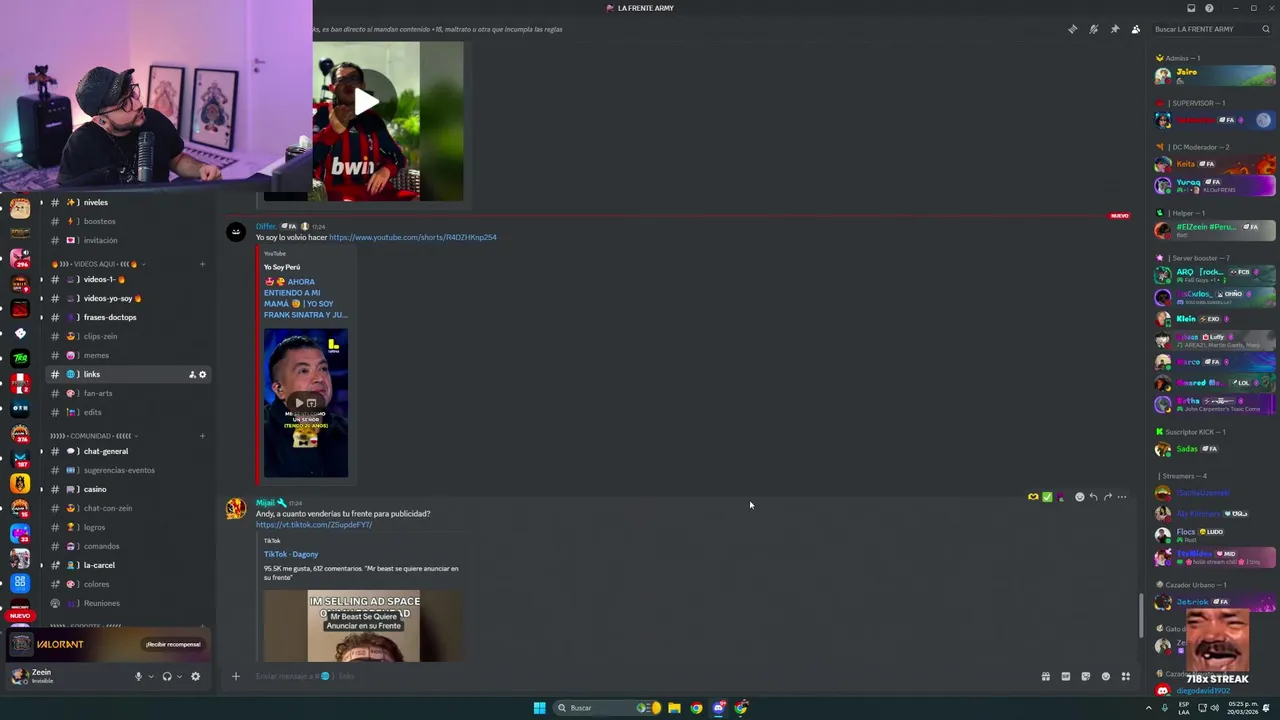Open the boosteos channel
Image resolution: width=1280 pixels, height=720 pixels.
click(128, 221)
